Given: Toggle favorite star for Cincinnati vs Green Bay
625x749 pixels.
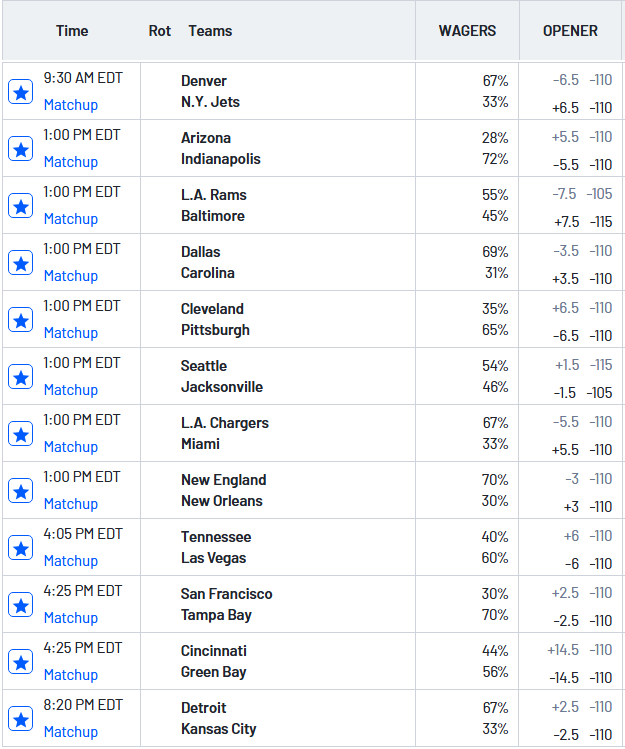Looking at the screenshot, I should click(20, 662).
